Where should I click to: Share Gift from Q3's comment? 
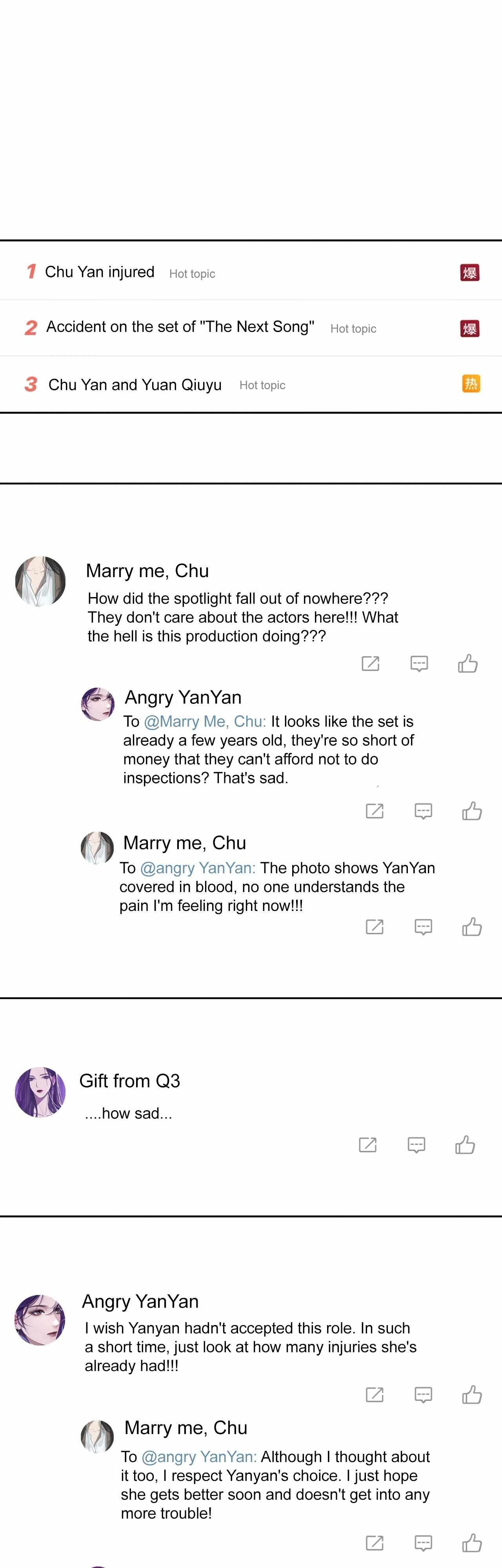coord(367,1144)
